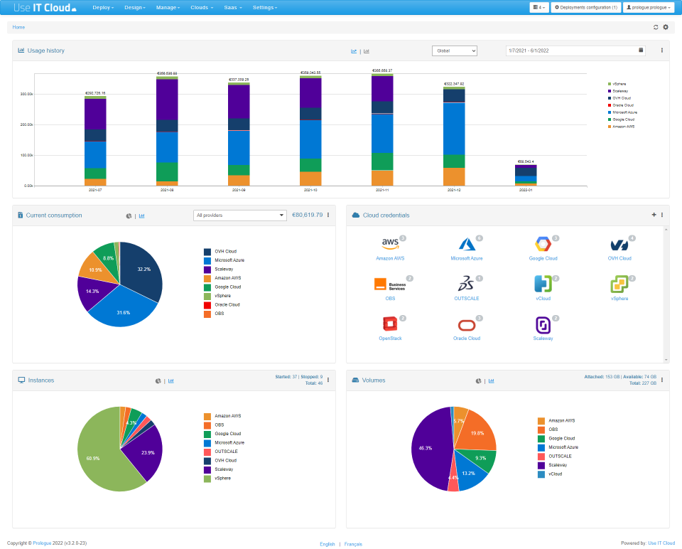Switch Instances panel to bar chart view
This screenshot has height=549, width=682.
pos(171,381)
